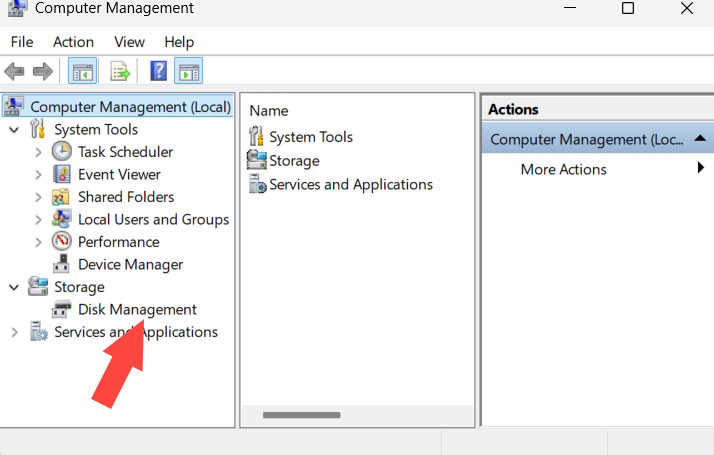Click the Shared Folders icon
This screenshot has width=714, height=455.
[61, 197]
